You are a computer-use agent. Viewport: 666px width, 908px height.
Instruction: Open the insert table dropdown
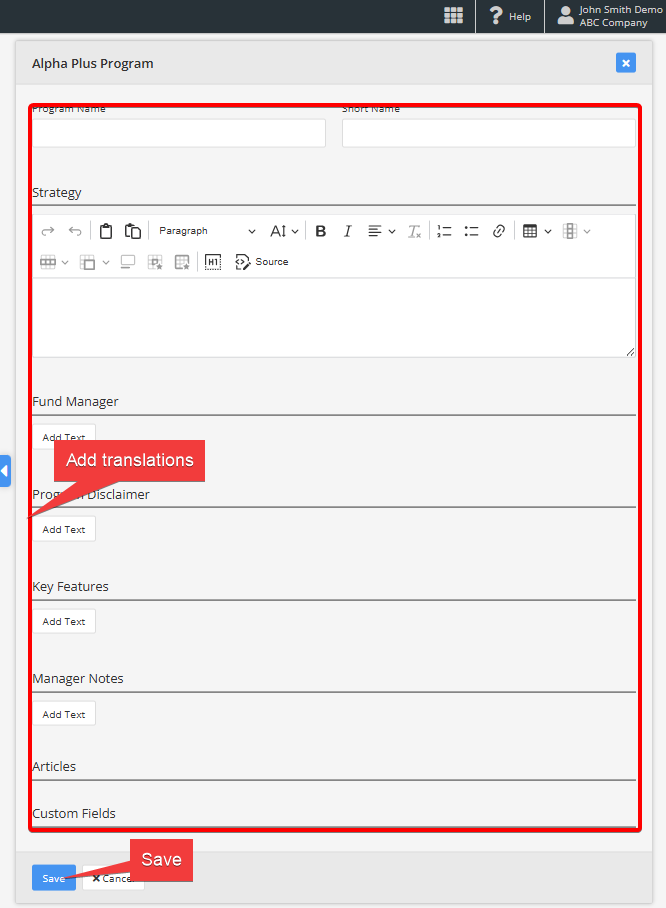coord(537,231)
